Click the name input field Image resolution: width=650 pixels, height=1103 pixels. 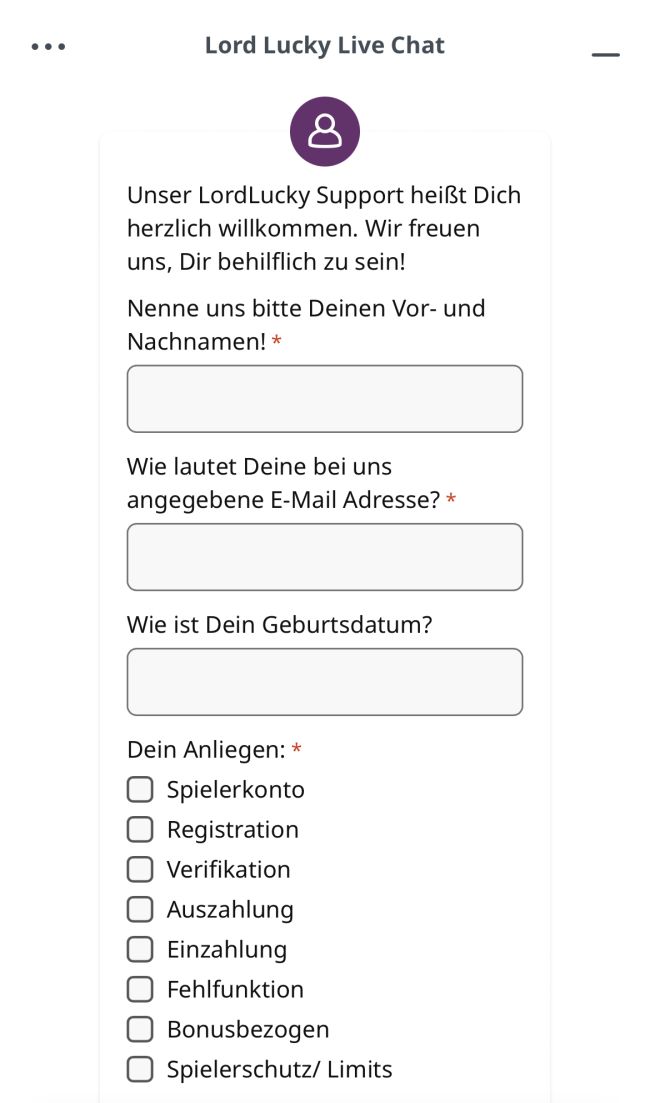click(x=325, y=399)
